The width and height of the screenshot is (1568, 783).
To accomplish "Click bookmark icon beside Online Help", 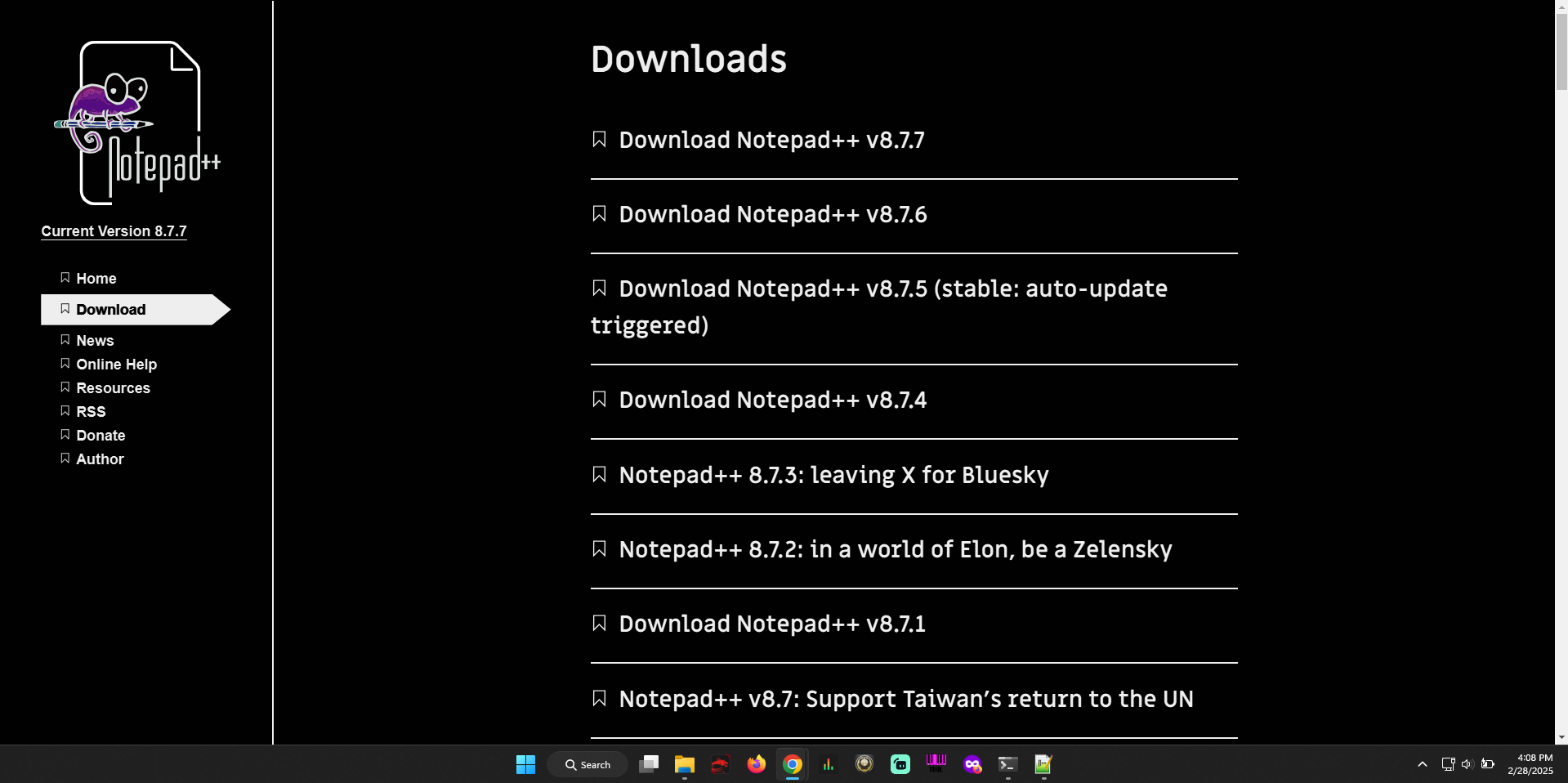I will (x=65, y=364).
